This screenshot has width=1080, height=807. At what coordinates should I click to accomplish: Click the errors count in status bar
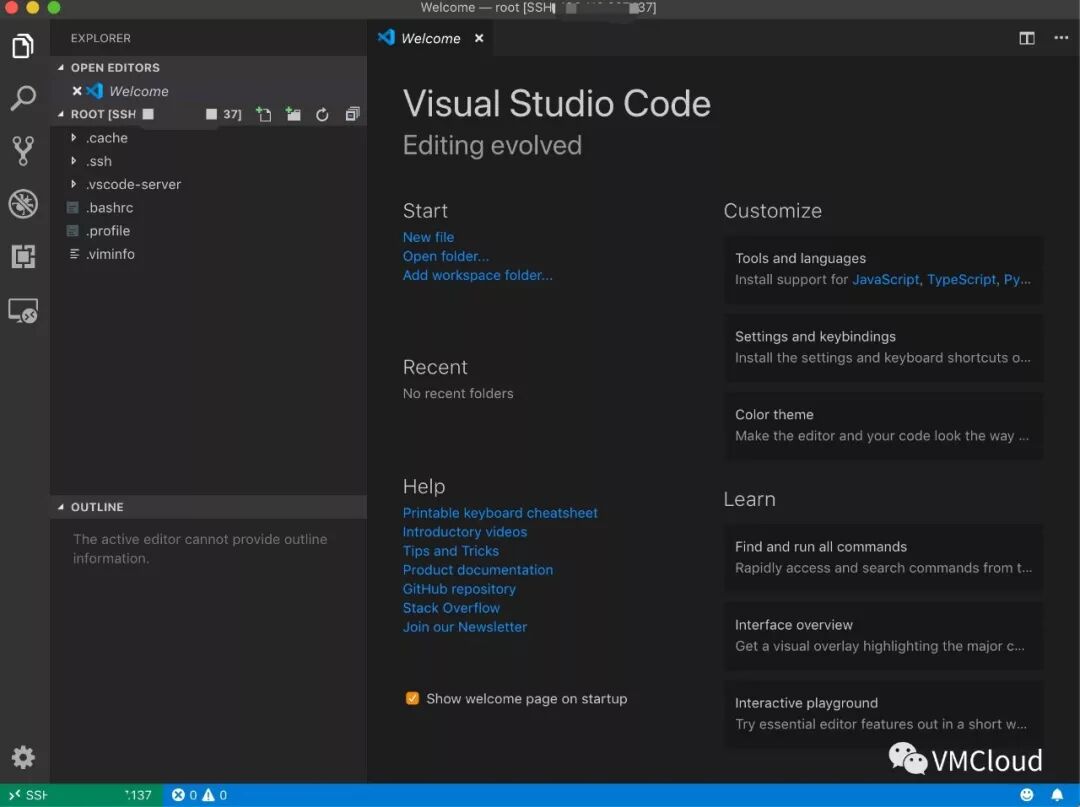(x=185, y=795)
